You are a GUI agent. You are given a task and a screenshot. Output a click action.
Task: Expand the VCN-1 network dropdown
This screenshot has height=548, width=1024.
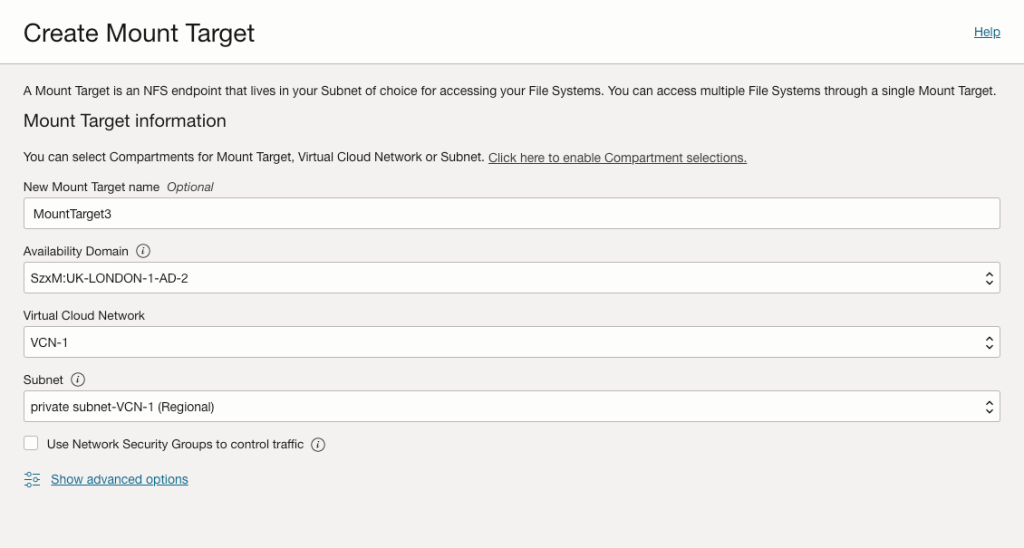pos(500,342)
